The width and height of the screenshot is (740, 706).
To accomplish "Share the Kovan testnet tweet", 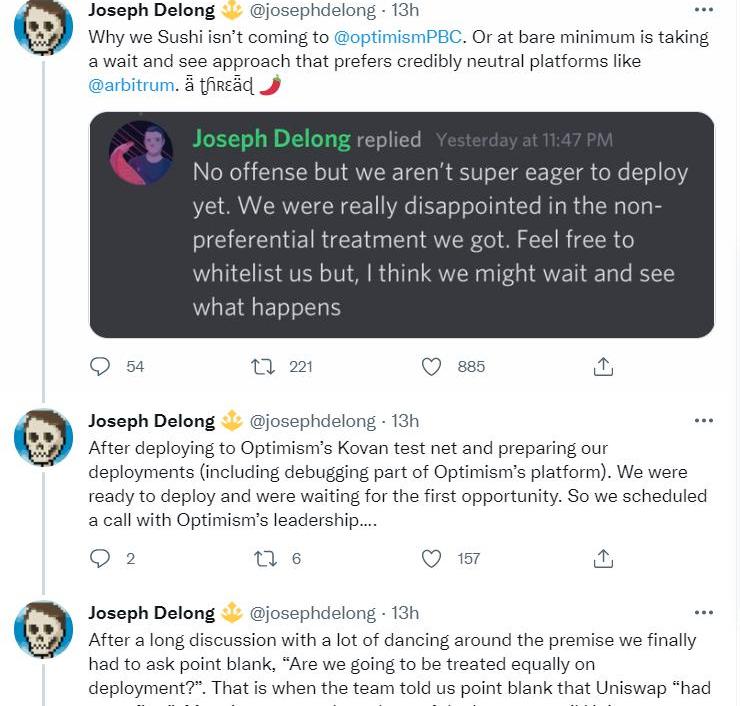I will pyautogui.click(x=603, y=558).
